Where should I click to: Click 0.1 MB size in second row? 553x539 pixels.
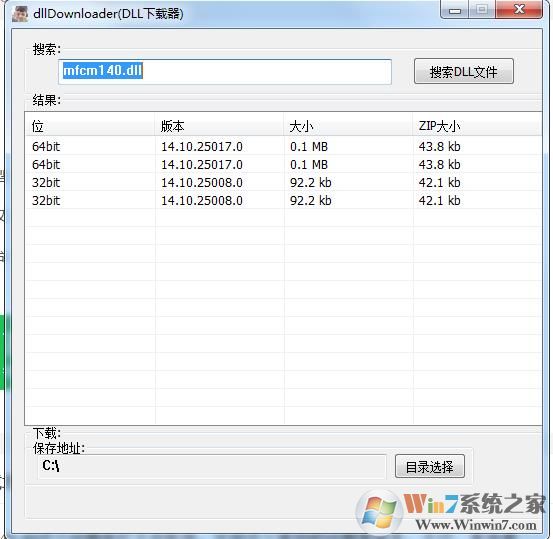(x=309, y=164)
